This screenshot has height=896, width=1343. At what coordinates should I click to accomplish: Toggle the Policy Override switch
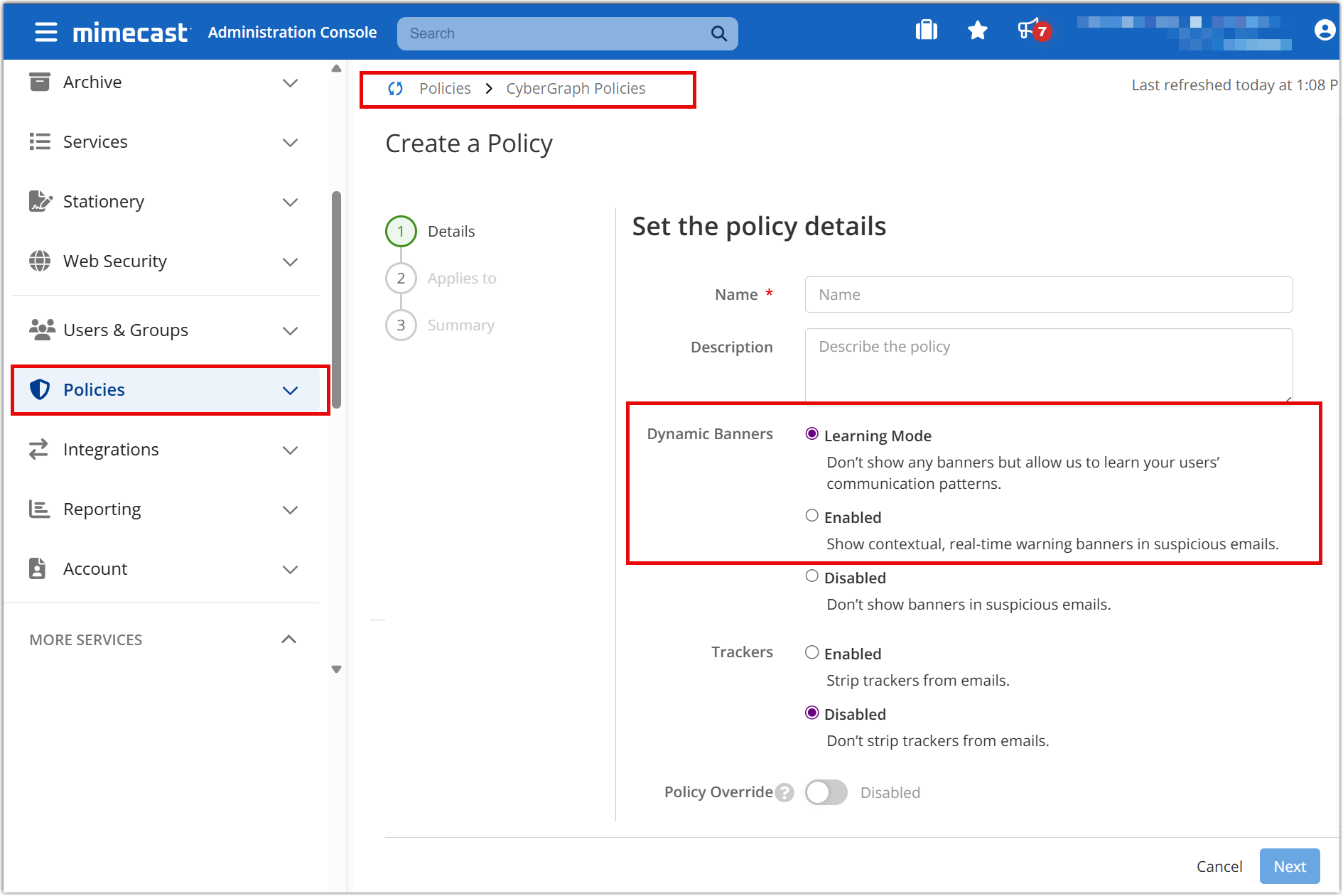point(826,792)
